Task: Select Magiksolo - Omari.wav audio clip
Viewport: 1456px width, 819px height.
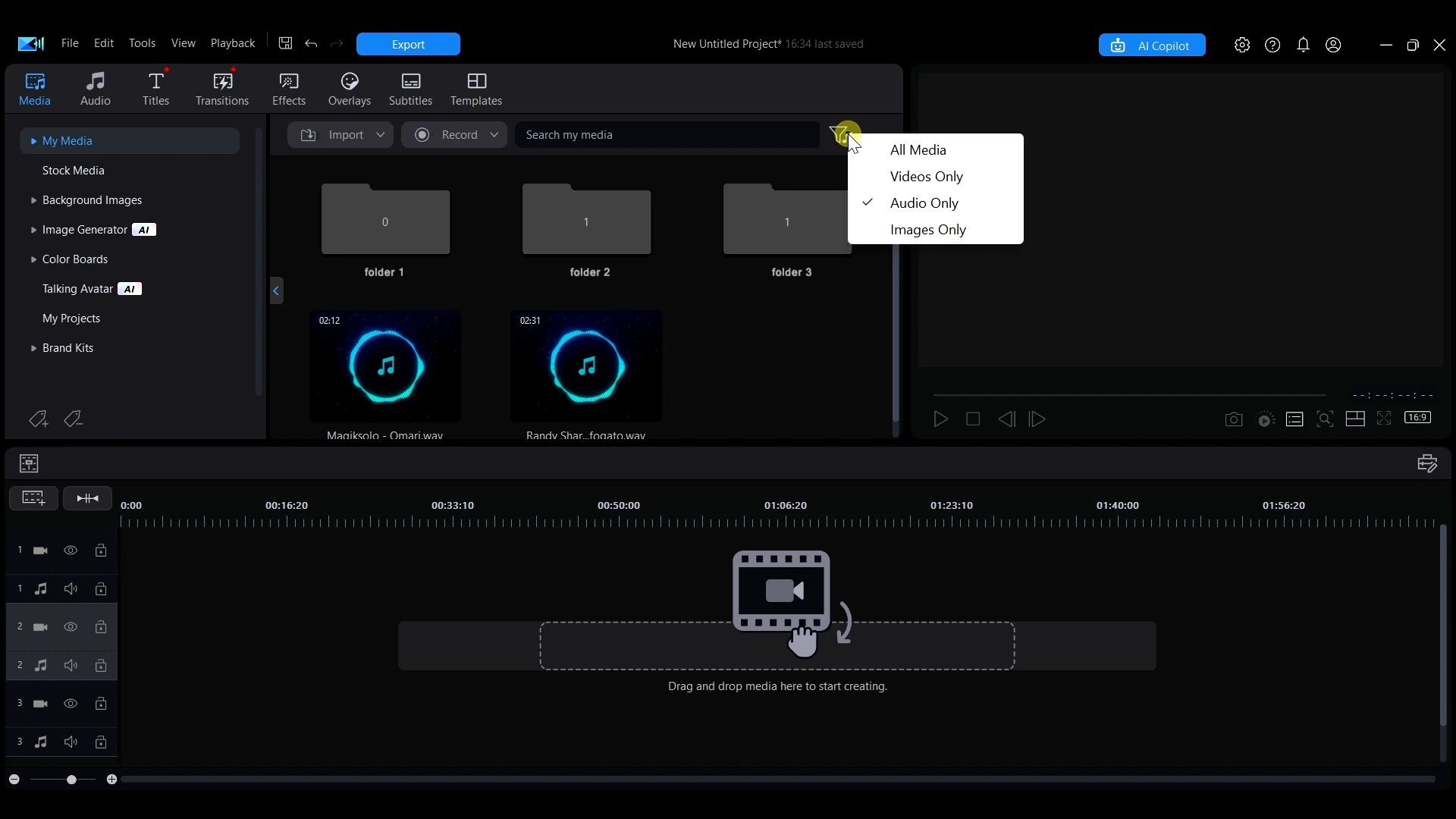Action: 385,367
